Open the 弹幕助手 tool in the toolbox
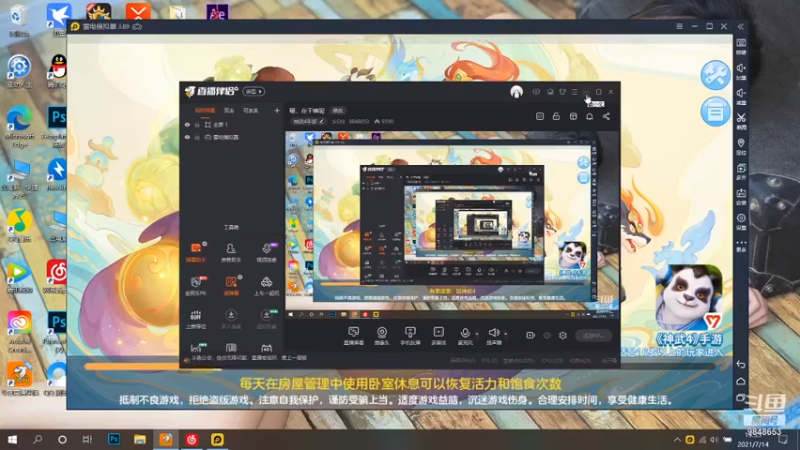800x450 pixels. tap(196, 252)
